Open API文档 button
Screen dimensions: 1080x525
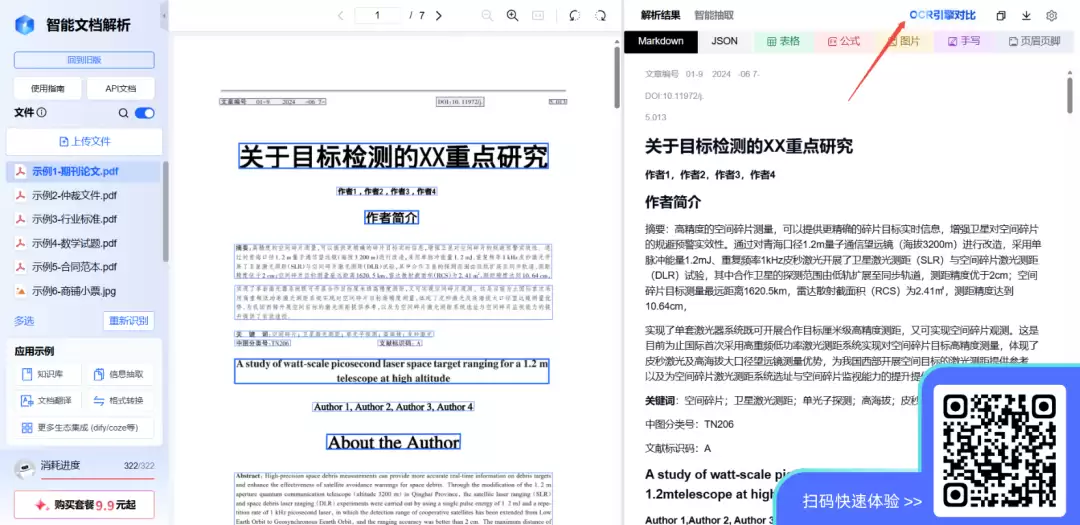(121, 88)
